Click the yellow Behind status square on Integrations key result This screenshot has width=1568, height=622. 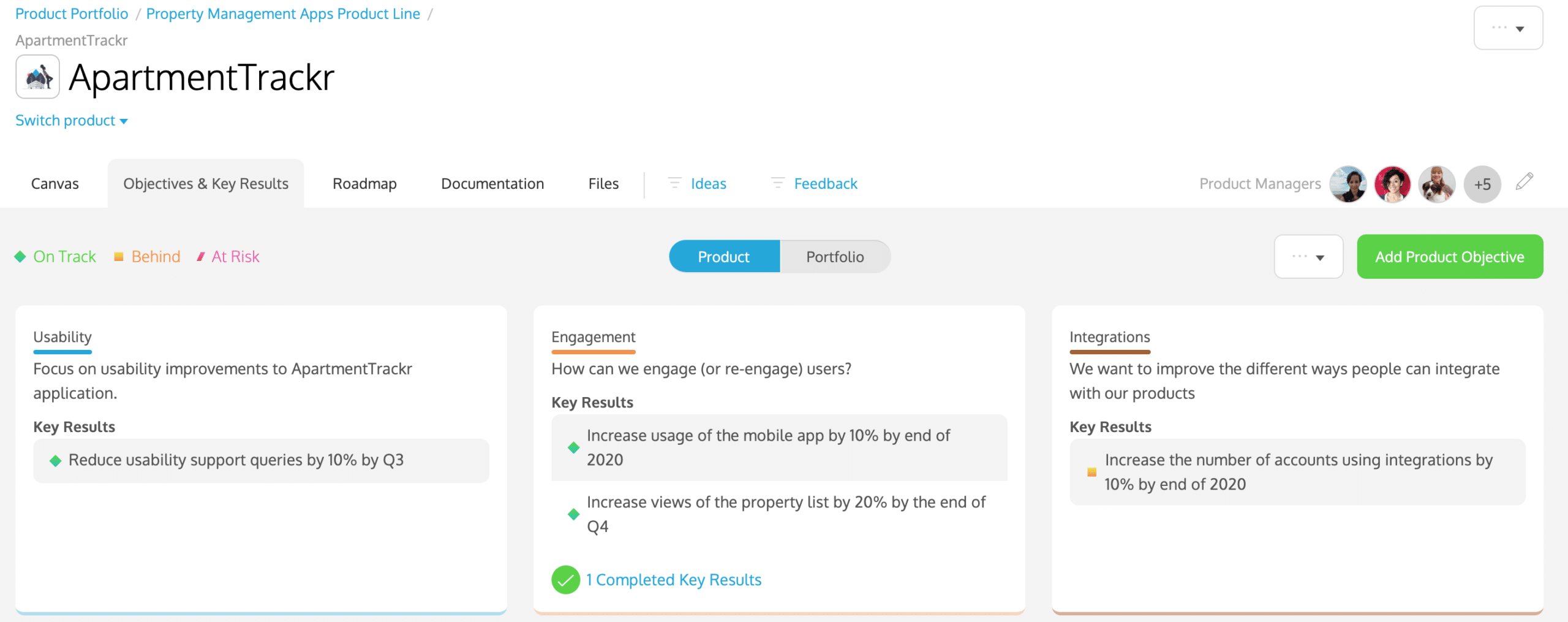(1091, 472)
